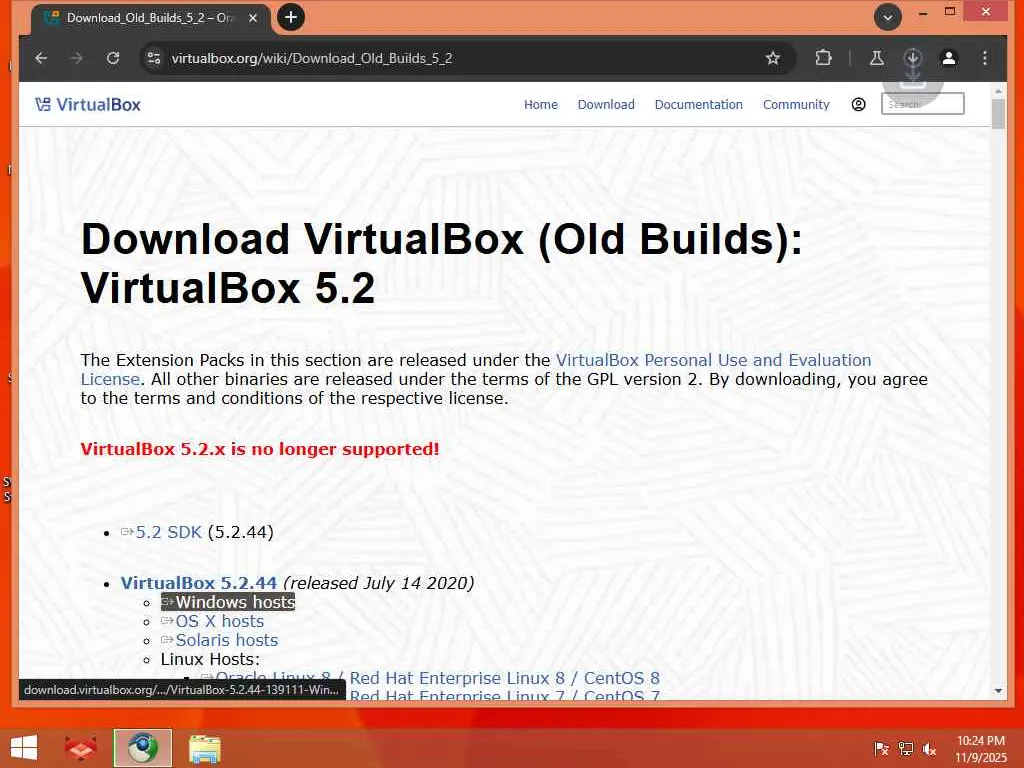Open Documentation in site navigation
The image size is (1024, 768).
point(699,104)
